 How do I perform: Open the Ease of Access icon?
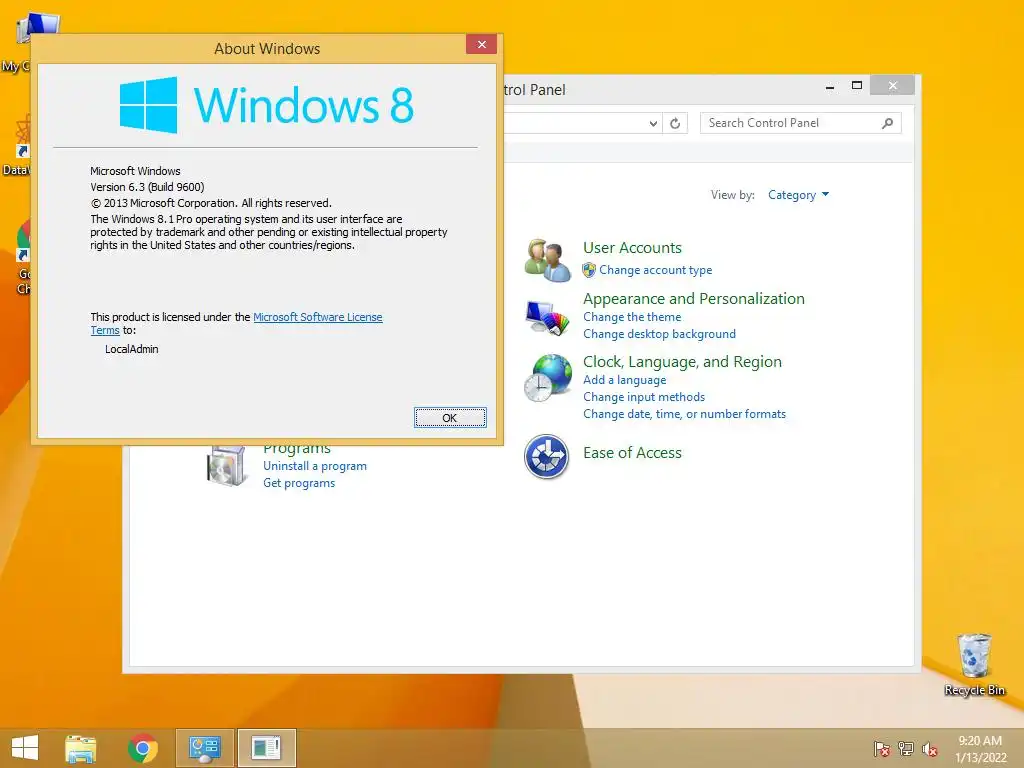547,456
